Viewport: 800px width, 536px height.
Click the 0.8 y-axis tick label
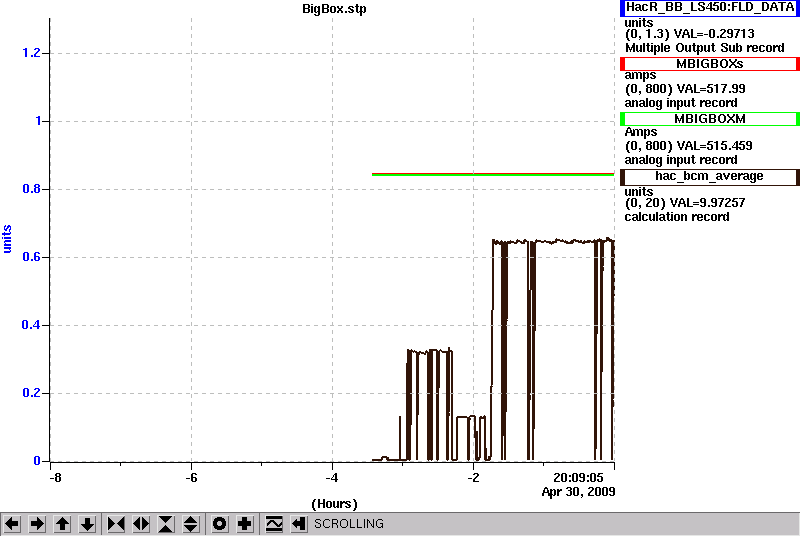click(31, 189)
